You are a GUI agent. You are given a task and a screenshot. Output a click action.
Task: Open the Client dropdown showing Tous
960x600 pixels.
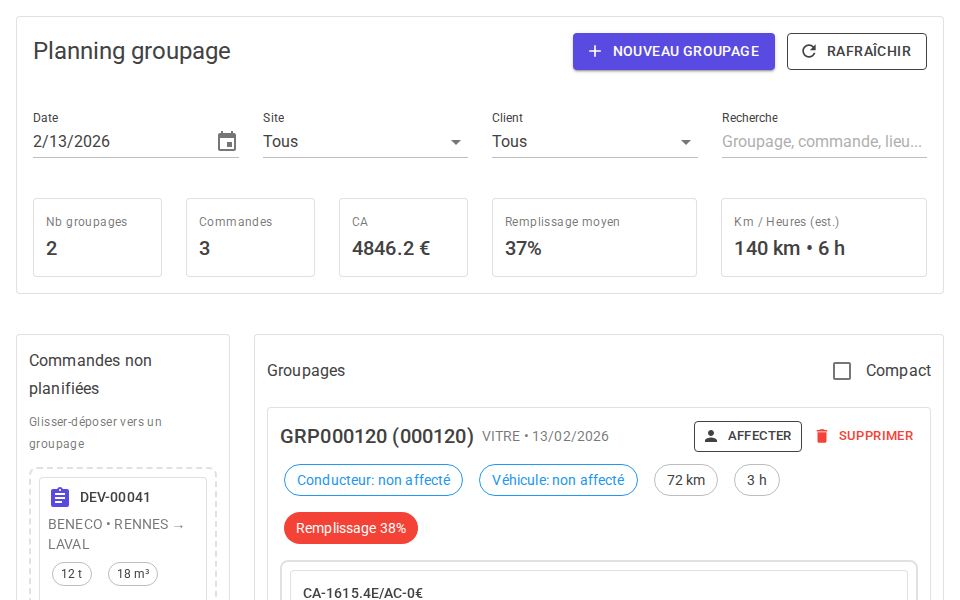tap(595, 141)
